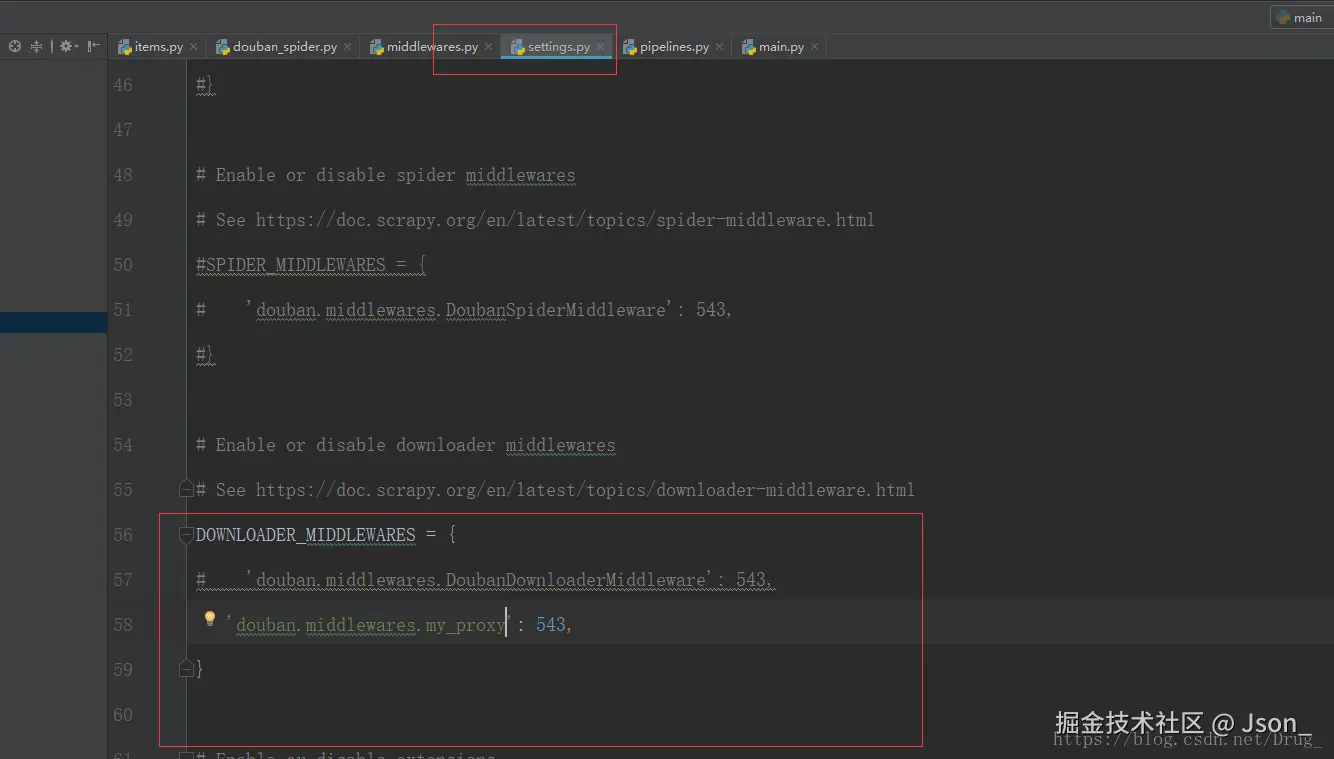This screenshot has width=1334, height=759.
Task: Close the items.py tab
Action: (x=193, y=47)
